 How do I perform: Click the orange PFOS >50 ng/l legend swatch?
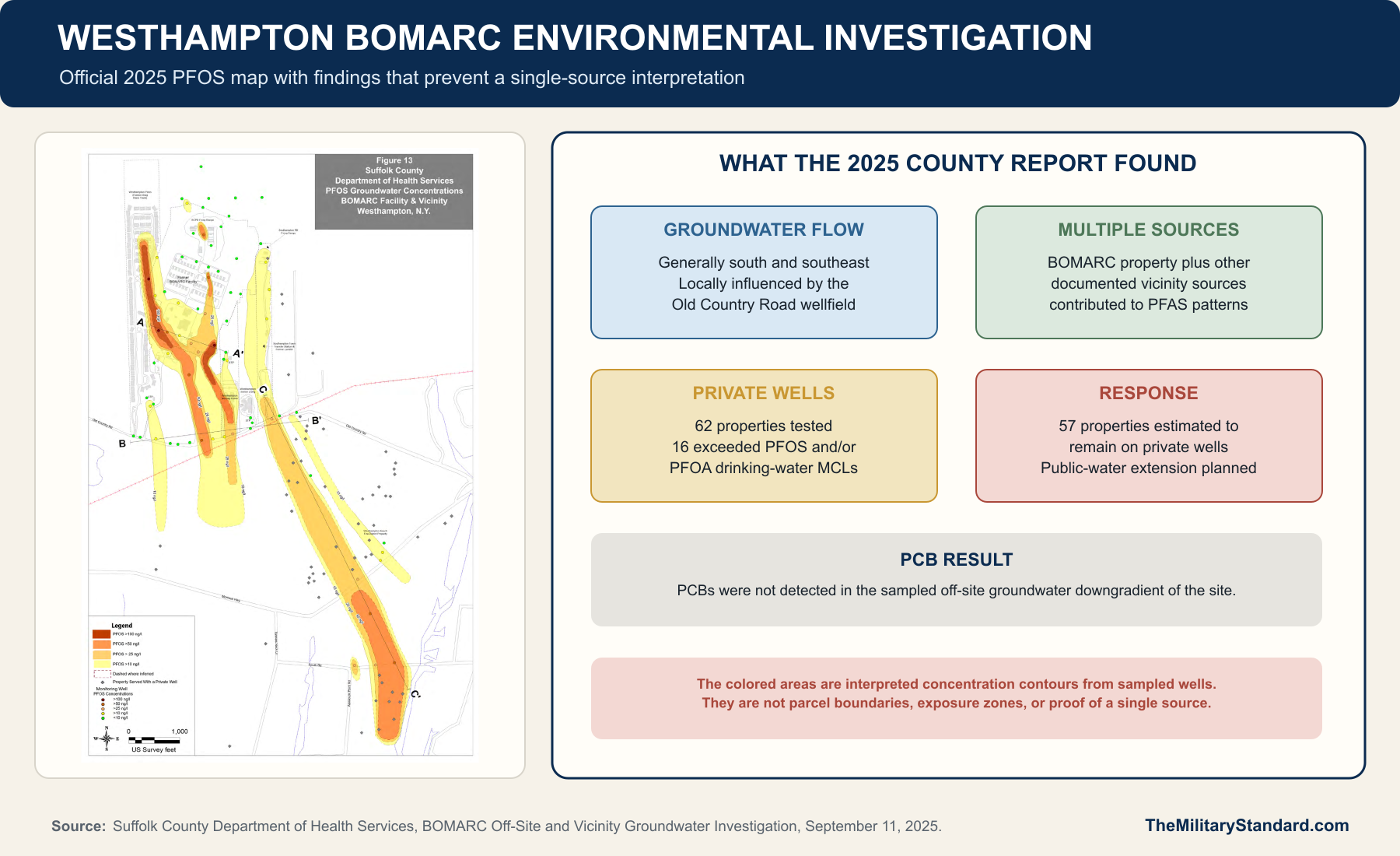(101, 644)
